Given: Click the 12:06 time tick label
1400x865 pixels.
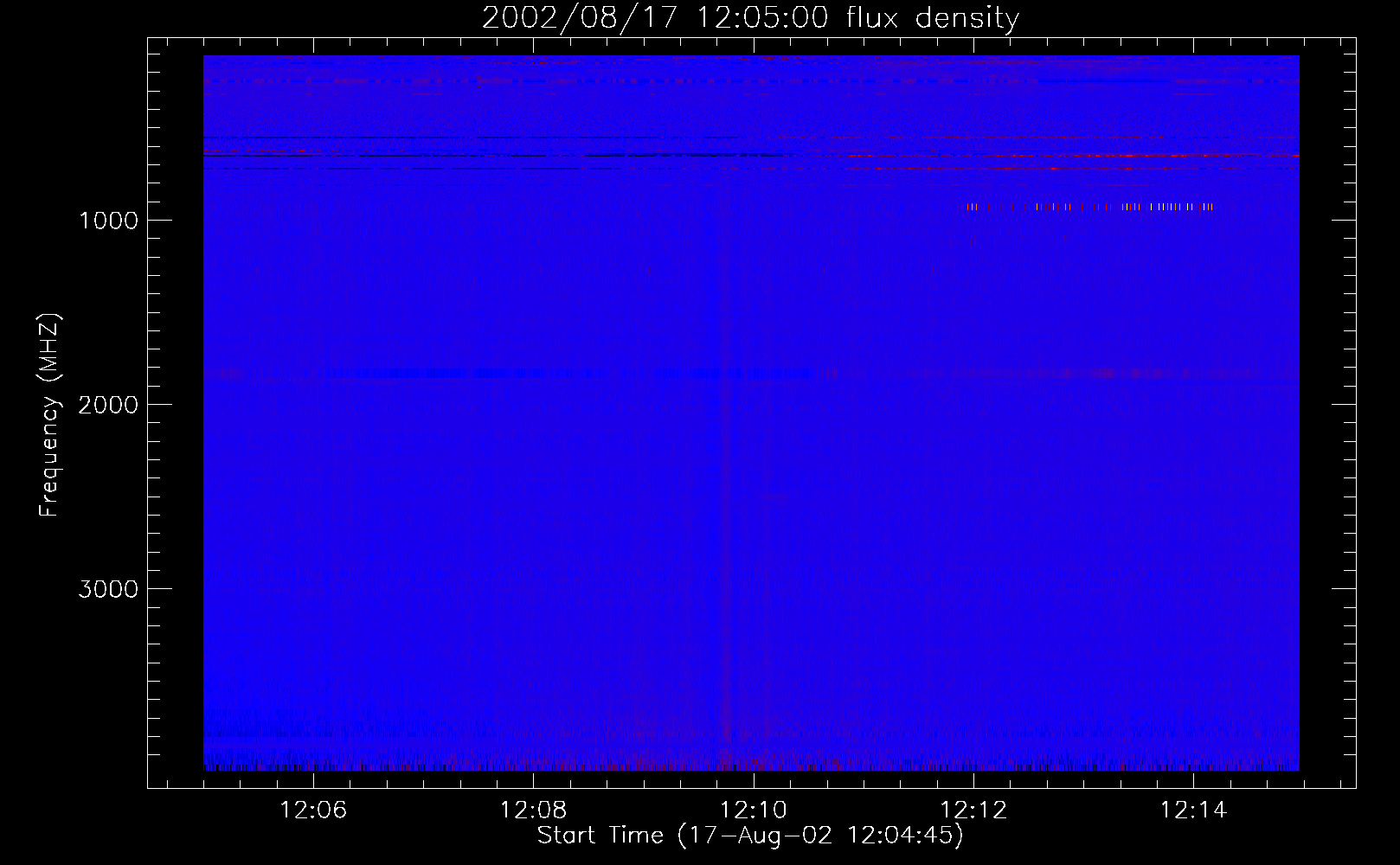Looking at the screenshot, I should (313, 810).
